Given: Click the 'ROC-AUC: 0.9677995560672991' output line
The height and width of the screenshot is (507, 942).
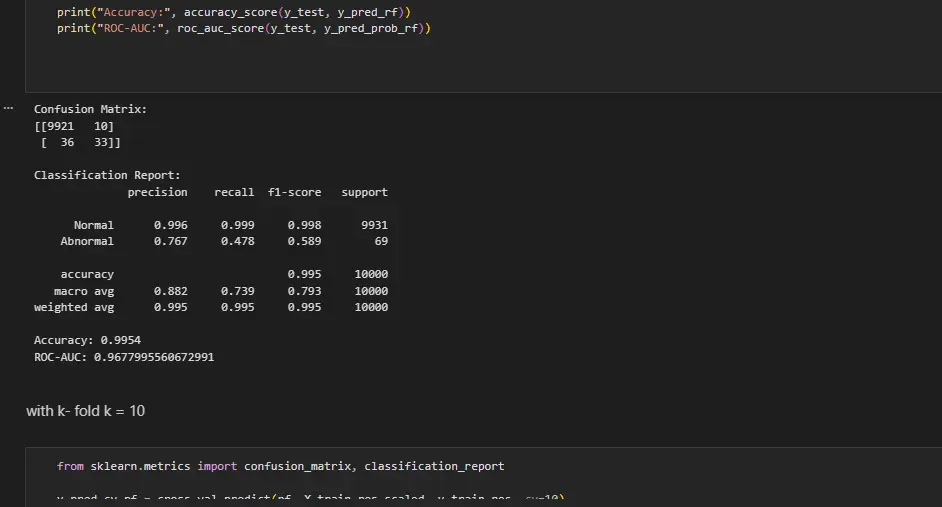Looking at the screenshot, I should coord(124,357).
